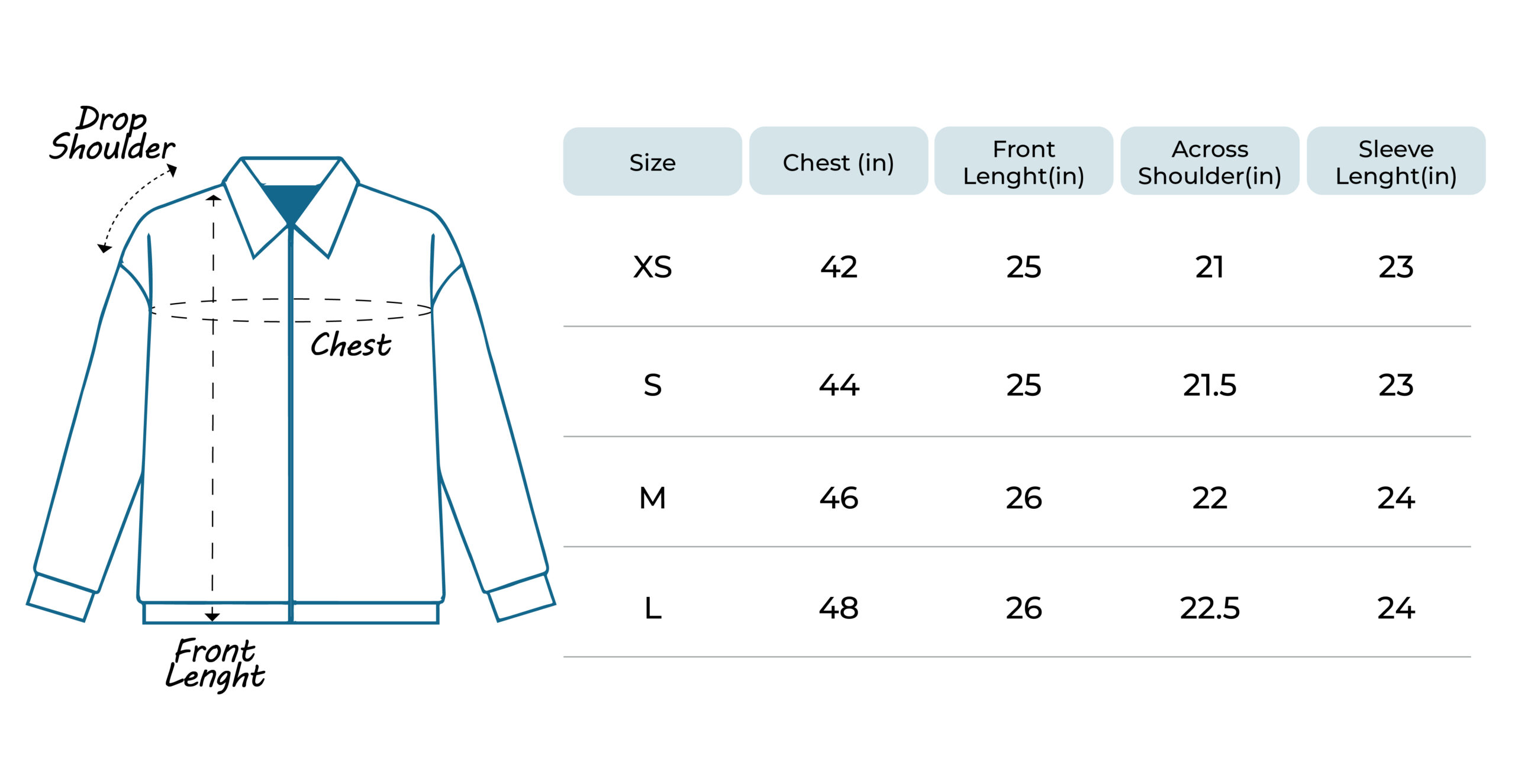Image resolution: width=1515 pixels, height=784 pixels.
Task: Click the Size column header
Action: coord(652,161)
